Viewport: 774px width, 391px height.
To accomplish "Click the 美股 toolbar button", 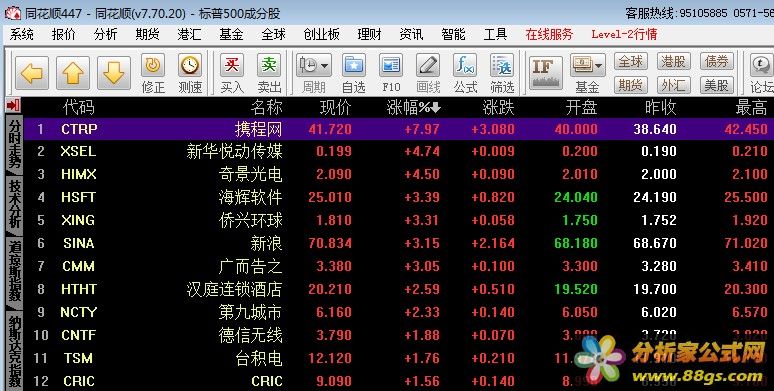I will click(717, 85).
